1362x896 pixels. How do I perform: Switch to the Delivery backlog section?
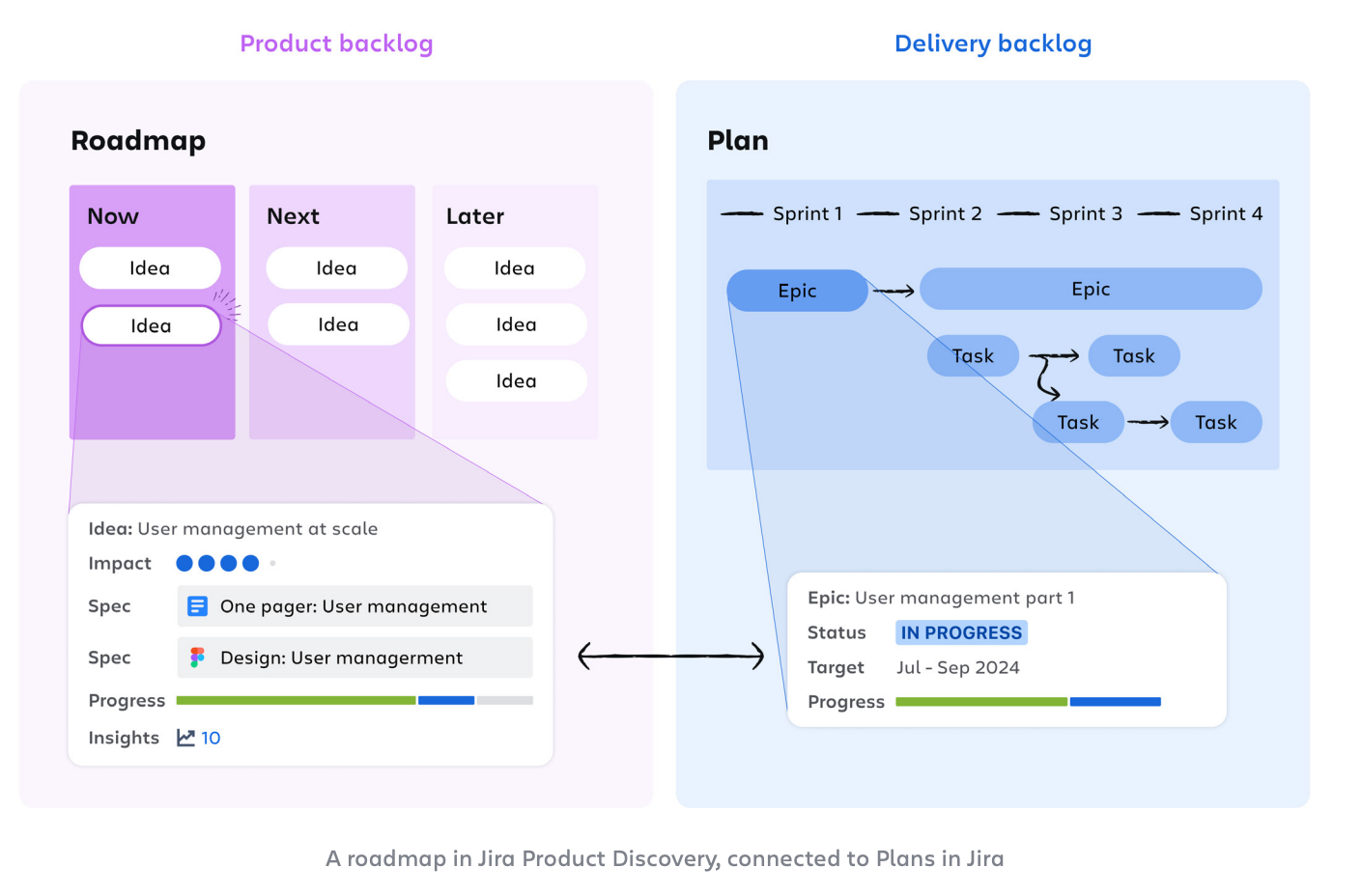coord(993,42)
